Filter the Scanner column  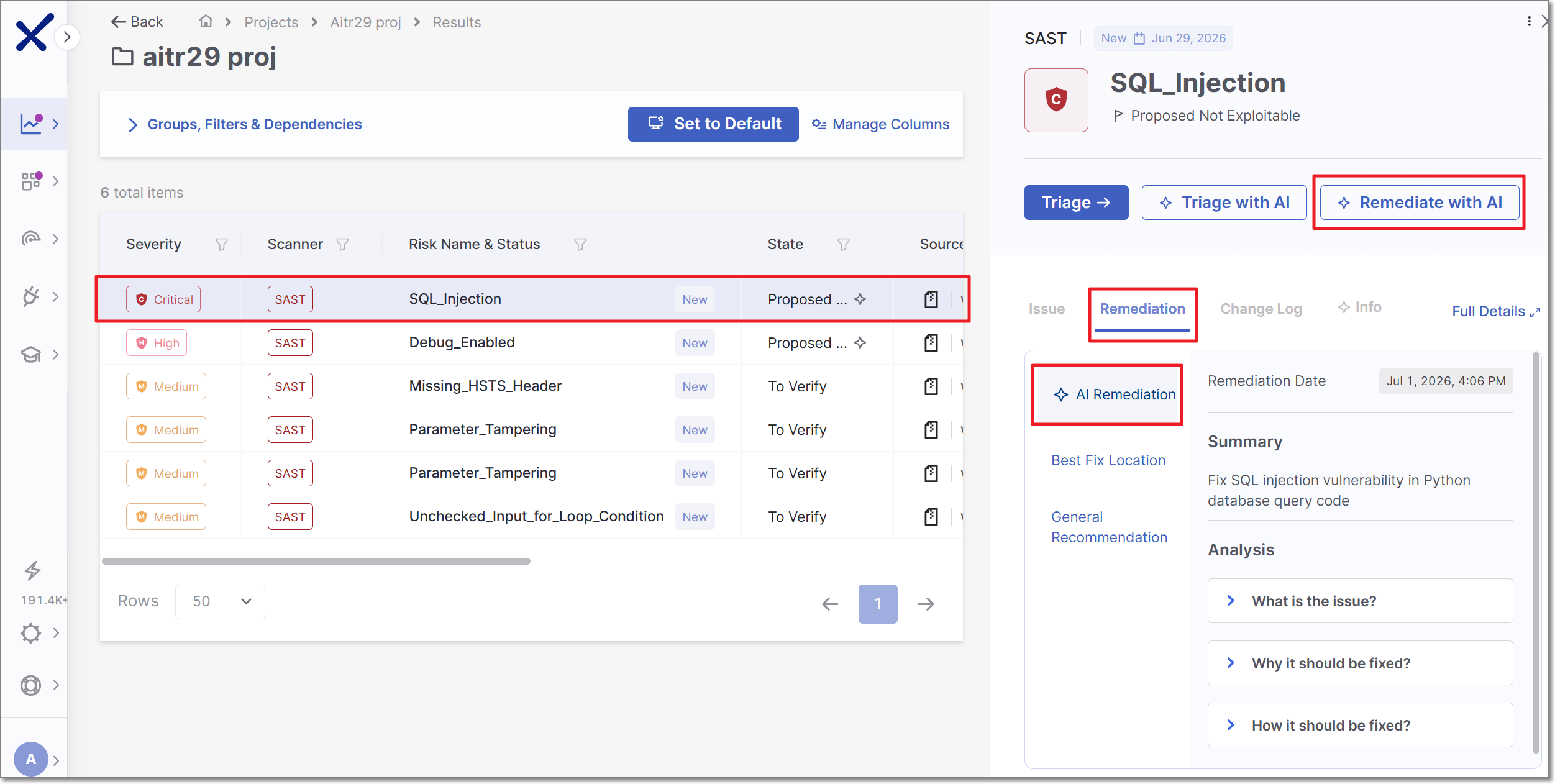point(342,244)
